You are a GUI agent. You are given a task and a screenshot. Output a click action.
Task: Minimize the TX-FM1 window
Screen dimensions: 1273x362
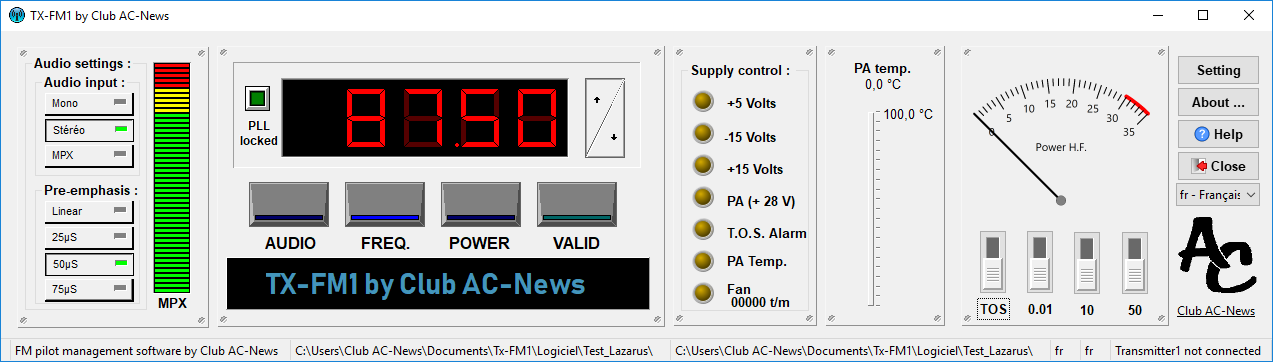pos(1158,15)
